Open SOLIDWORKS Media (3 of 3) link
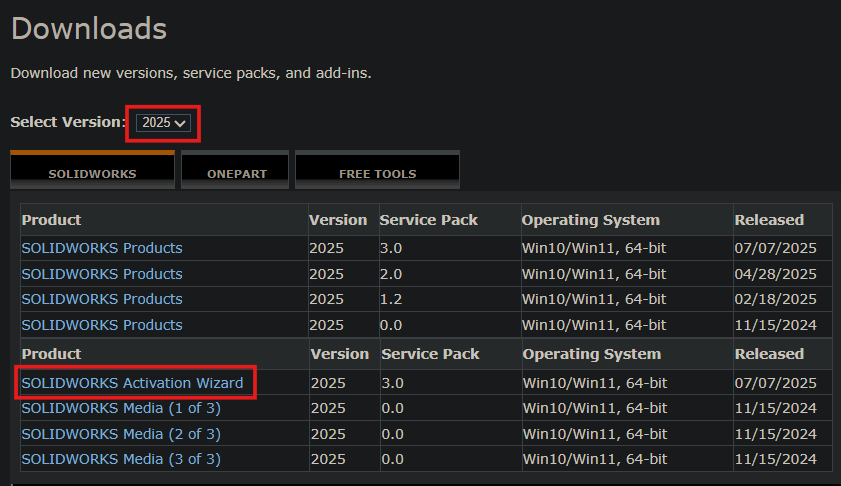Image resolution: width=841 pixels, height=486 pixels. [121, 459]
